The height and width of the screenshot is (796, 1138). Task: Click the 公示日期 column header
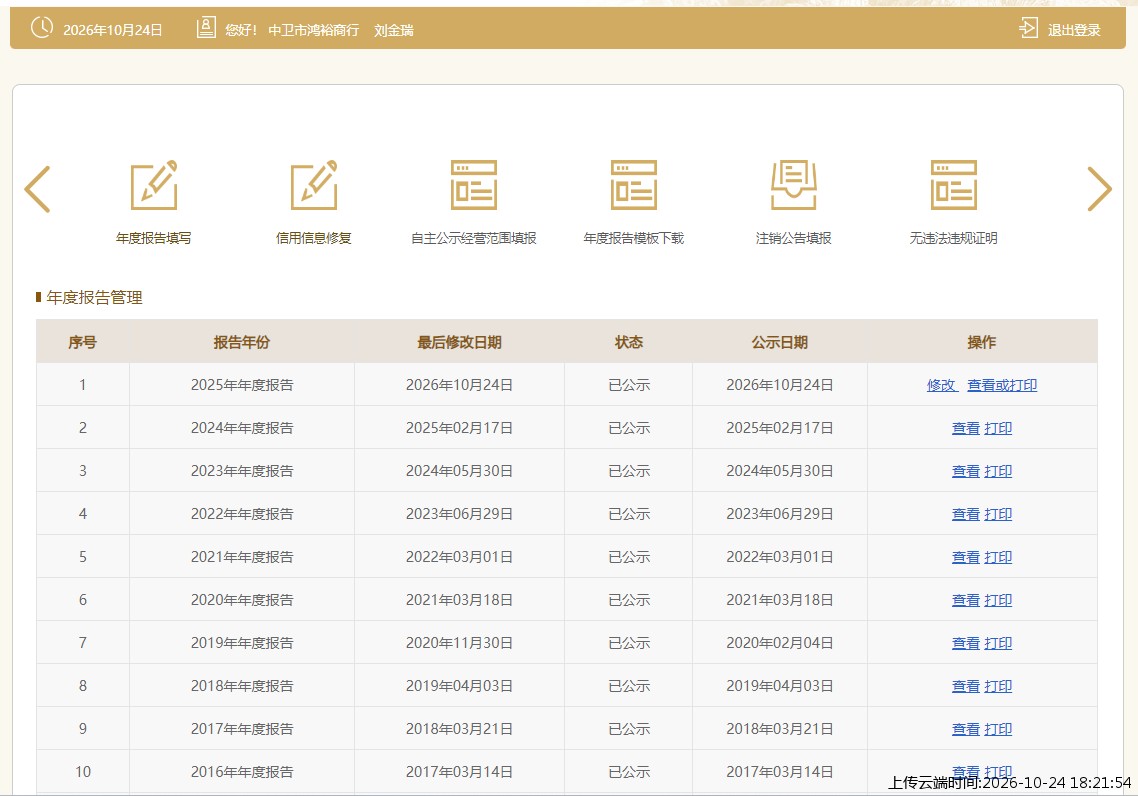779,342
